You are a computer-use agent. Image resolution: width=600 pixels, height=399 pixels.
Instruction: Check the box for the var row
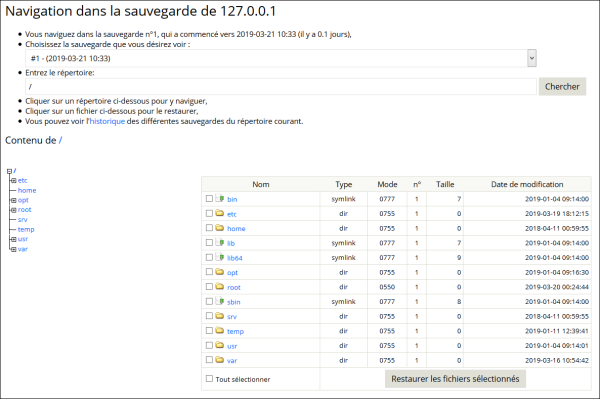(209, 360)
